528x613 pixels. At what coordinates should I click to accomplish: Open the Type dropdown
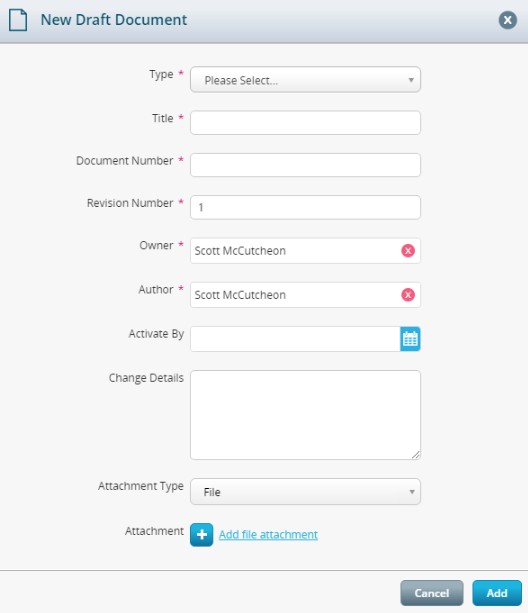[x=305, y=80]
